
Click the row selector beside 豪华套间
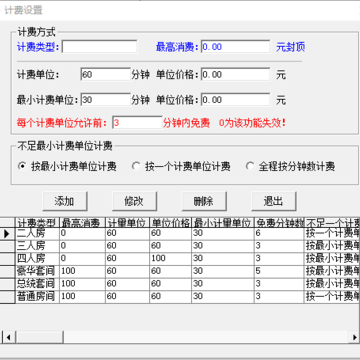pos(7,271)
